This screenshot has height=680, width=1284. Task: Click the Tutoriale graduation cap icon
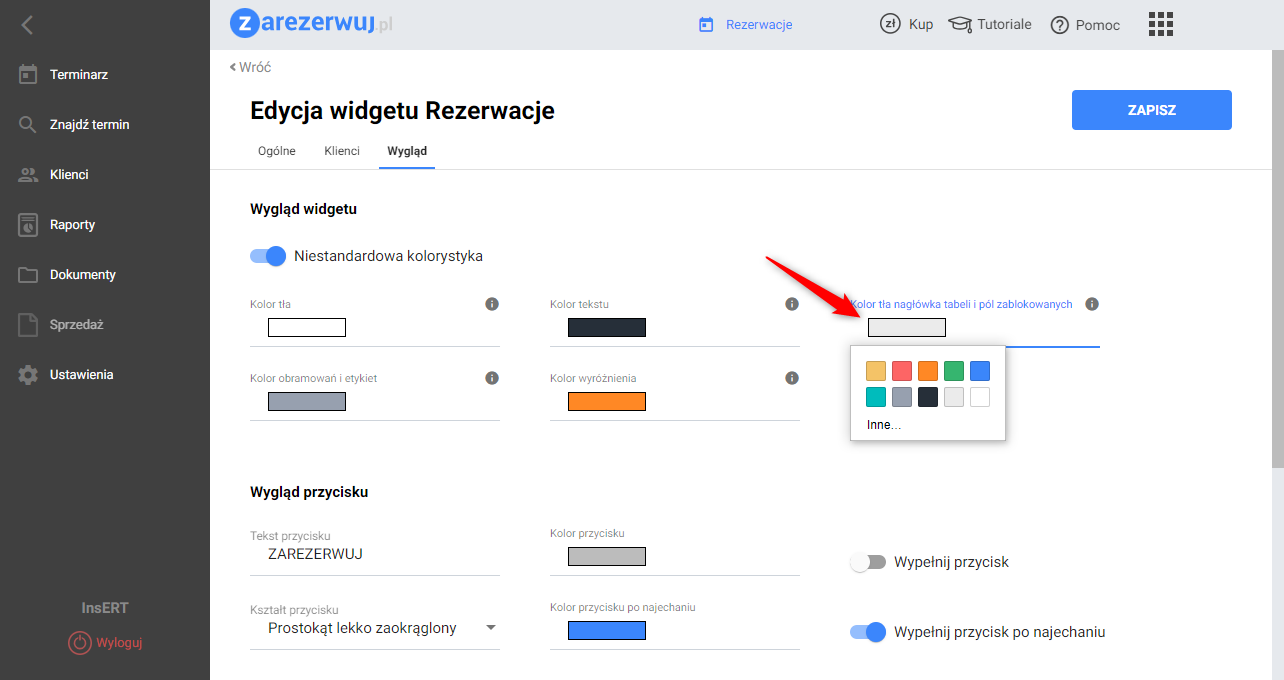point(960,24)
